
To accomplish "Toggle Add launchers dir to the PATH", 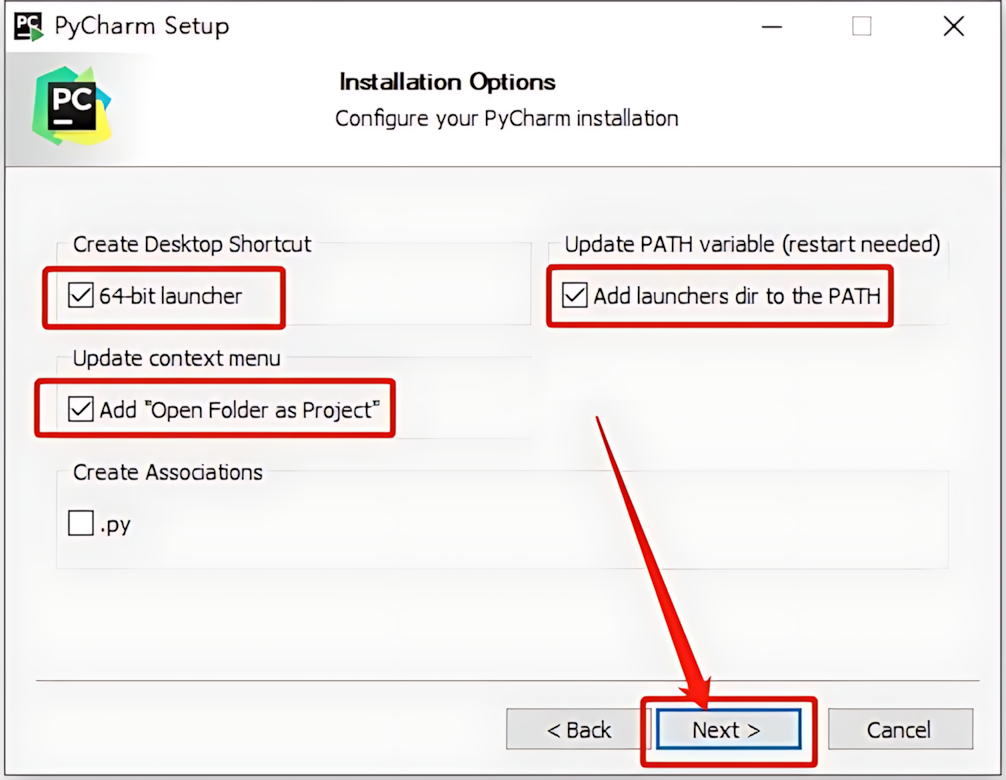I will click(x=574, y=296).
